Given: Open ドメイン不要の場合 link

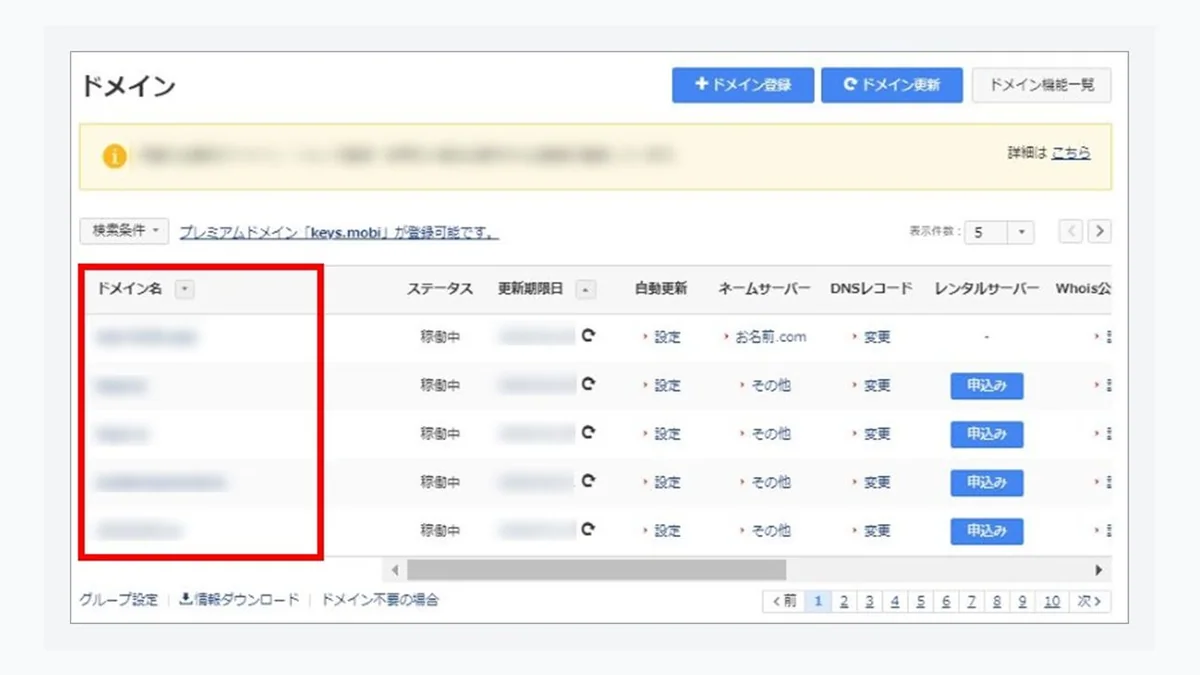Looking at the screenshot, I should pos(380,600).
